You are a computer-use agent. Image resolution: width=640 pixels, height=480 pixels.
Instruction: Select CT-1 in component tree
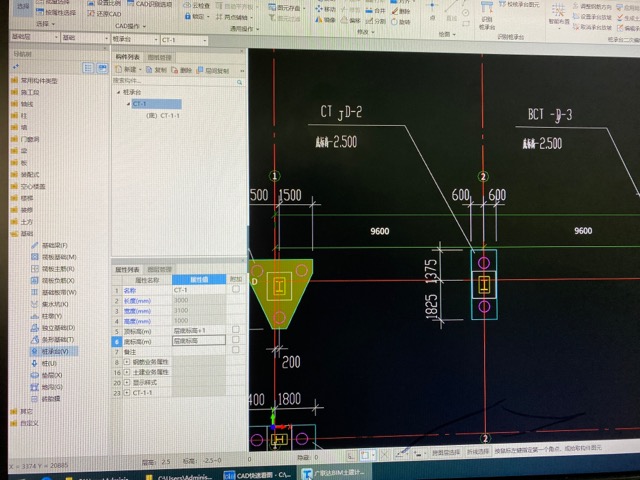coord(157,104)
